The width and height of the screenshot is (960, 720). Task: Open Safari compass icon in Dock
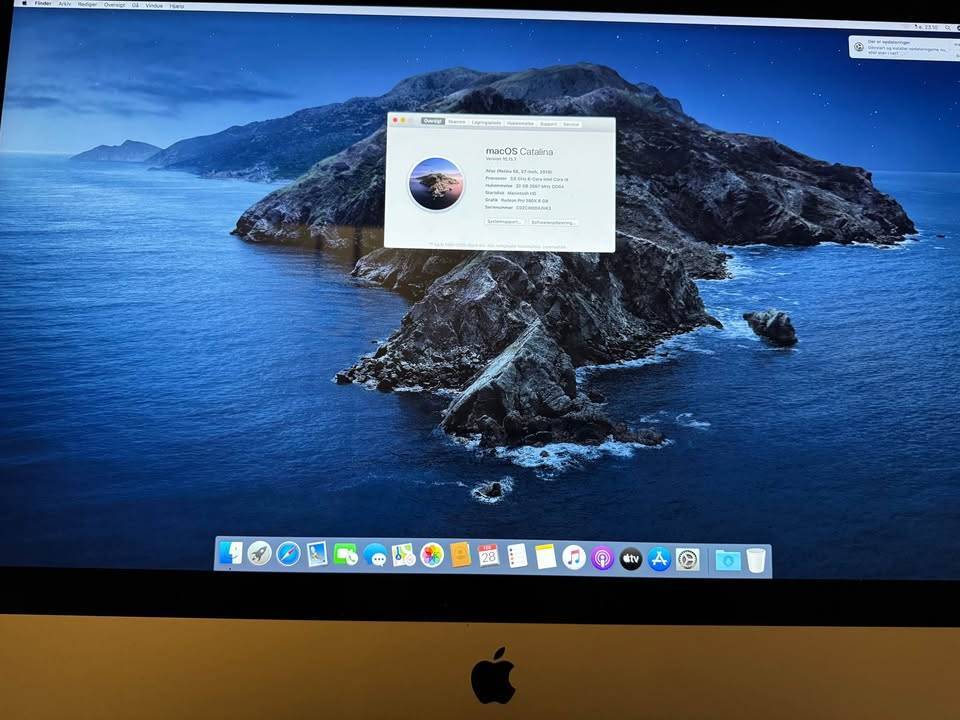click(x=288, y=554)
